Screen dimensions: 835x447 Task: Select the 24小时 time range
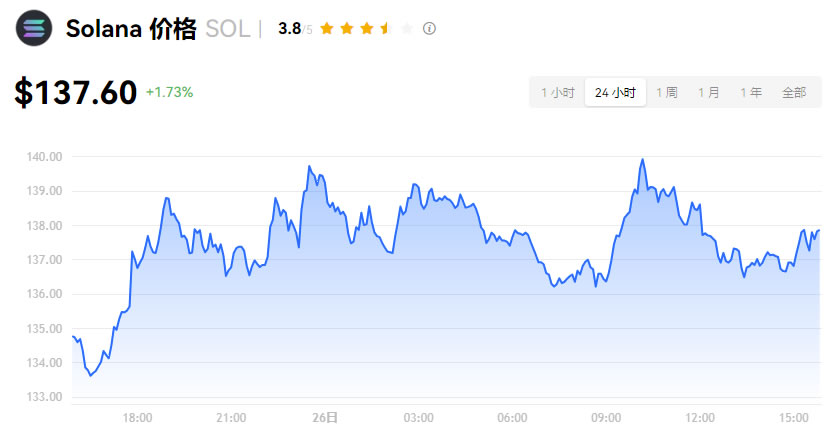coord(615,93)
